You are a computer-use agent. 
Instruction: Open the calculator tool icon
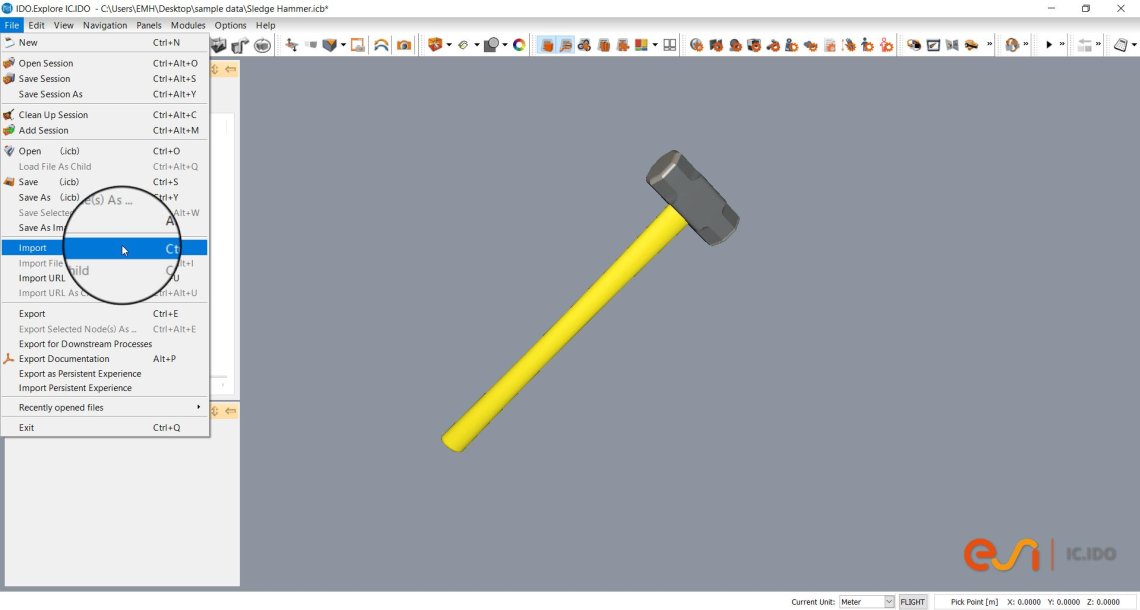click(x=1120, y=45)
